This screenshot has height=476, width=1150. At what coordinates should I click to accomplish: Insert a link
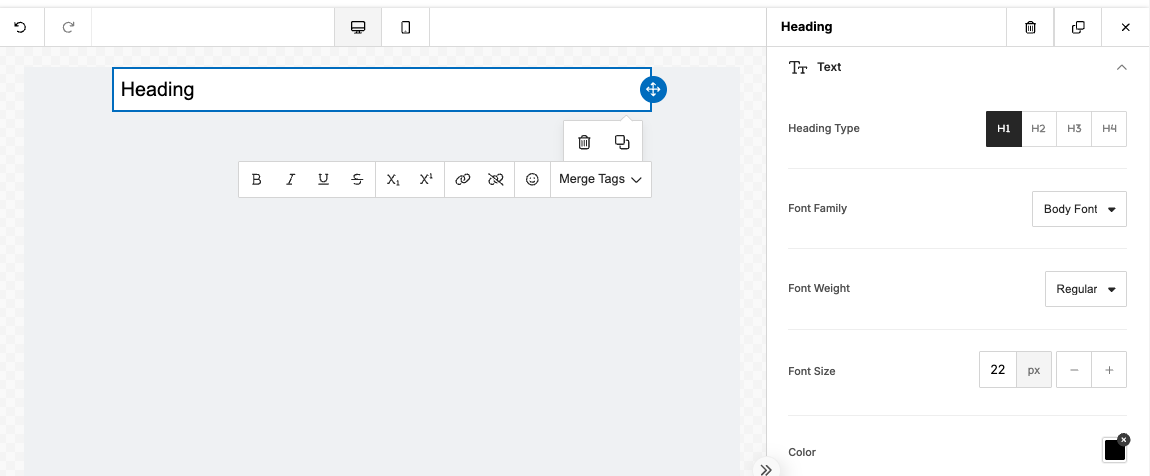click(x=463, y=179)
